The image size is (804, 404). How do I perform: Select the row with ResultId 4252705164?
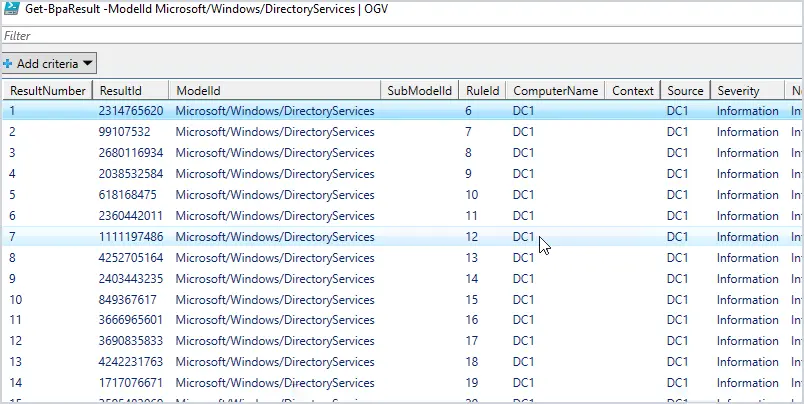pyautogui.click(x=402, y=257)
